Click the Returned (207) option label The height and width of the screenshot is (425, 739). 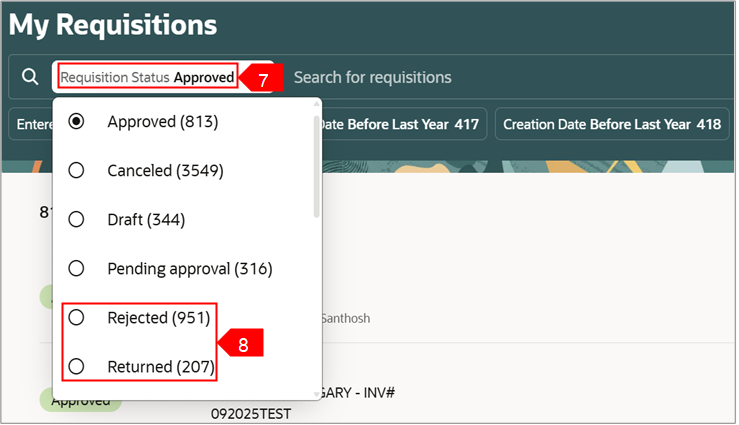pos(161,367)
